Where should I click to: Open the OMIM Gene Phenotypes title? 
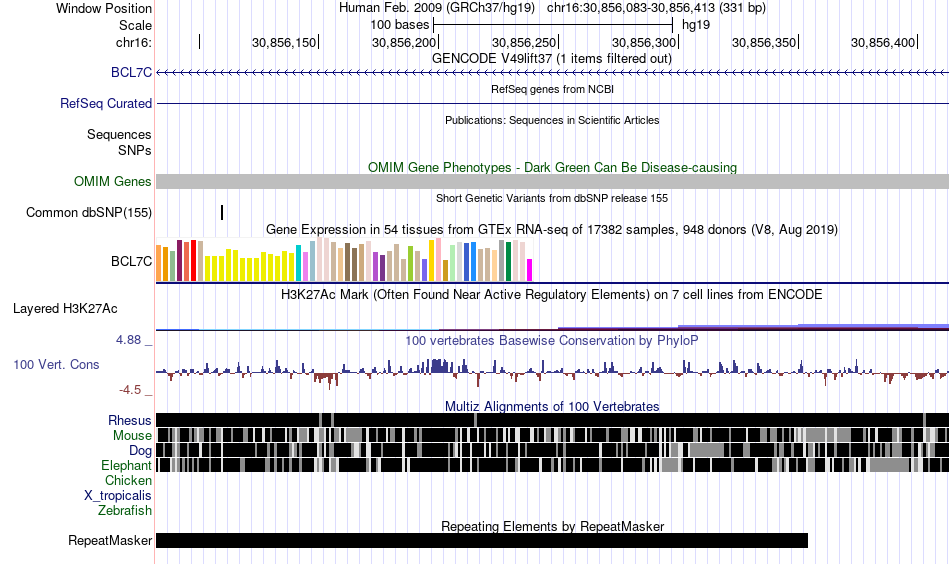[552, 168]
